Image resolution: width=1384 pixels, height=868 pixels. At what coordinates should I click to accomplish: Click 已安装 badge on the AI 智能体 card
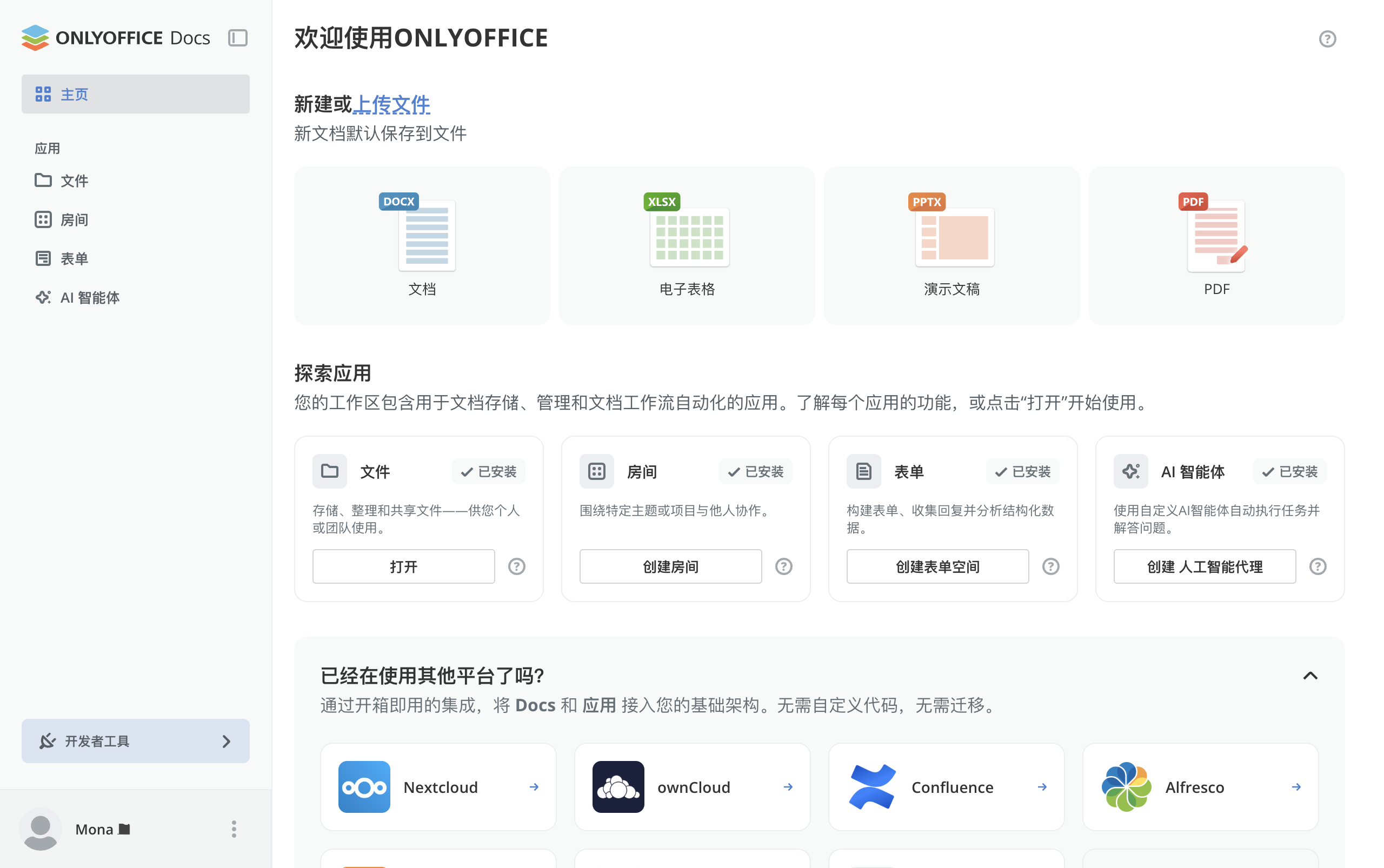pos(1290,471)
